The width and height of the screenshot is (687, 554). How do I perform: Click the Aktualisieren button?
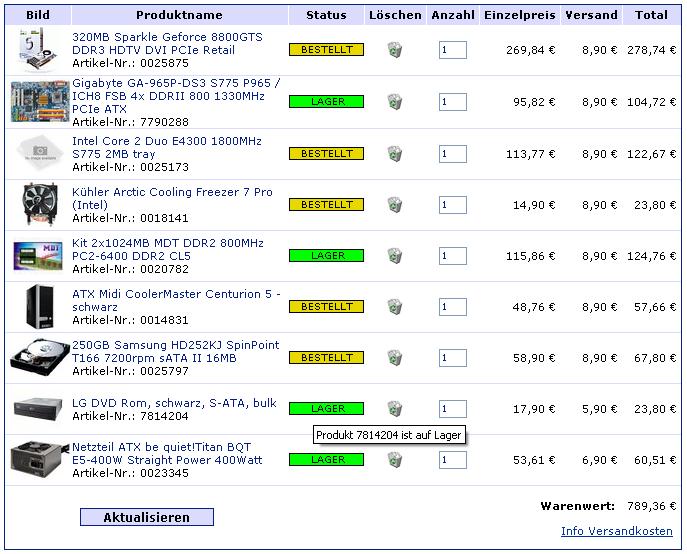(x=147, y=517)
